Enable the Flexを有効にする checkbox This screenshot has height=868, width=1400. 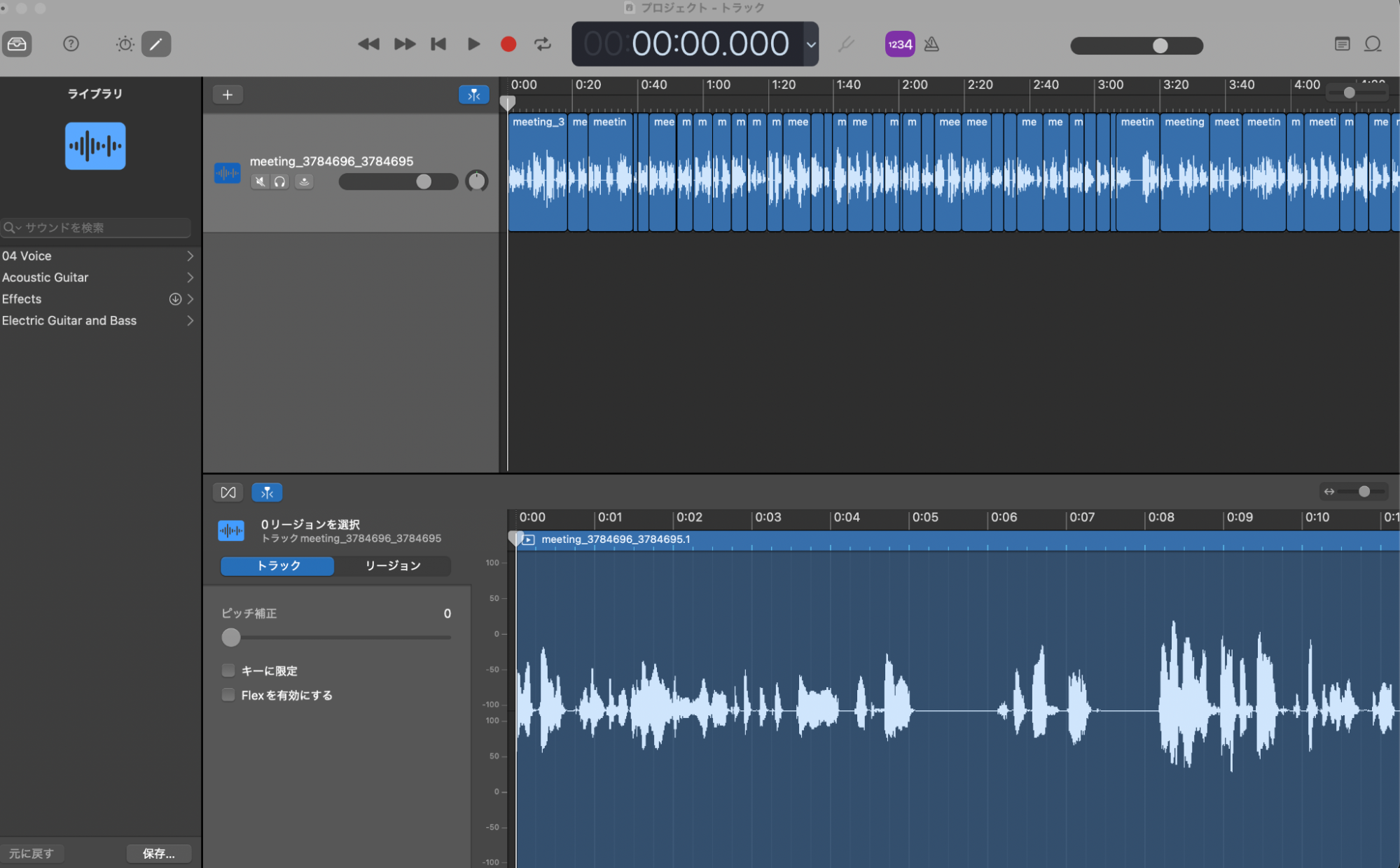[228, 695]
